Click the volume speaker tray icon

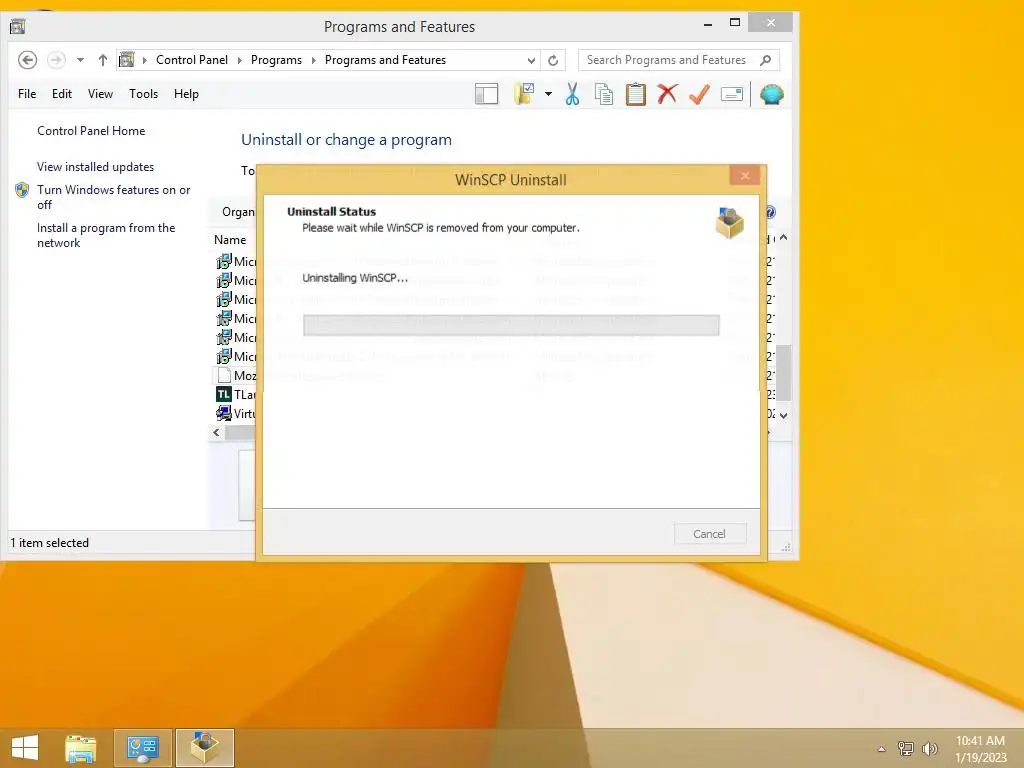coord(930,749)
